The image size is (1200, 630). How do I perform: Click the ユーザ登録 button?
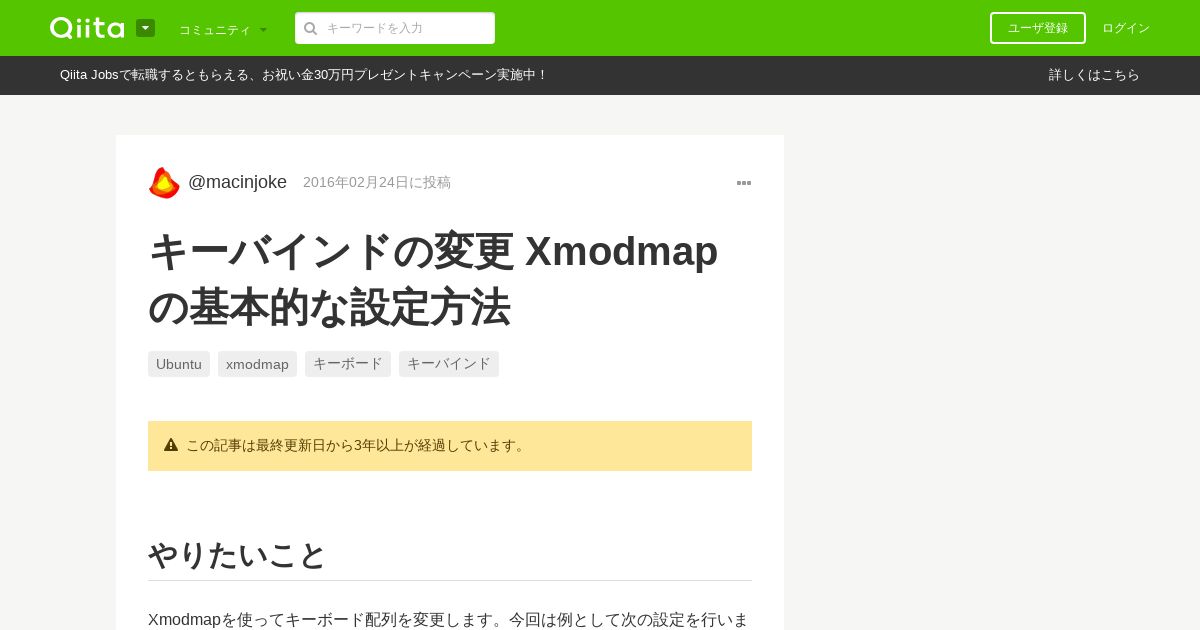click(x=1038, y=28)
